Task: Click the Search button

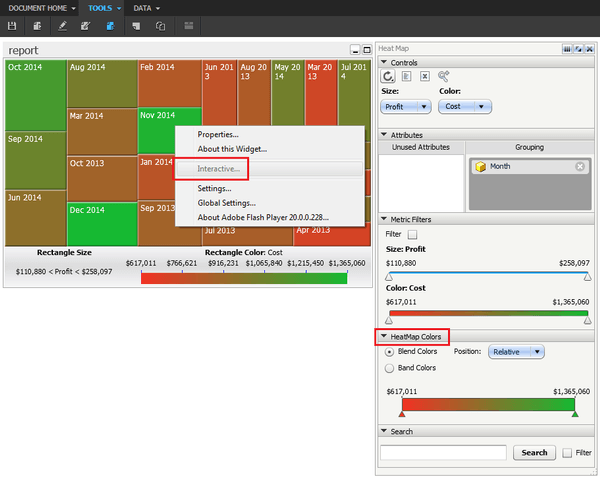Action: (534, 453)
